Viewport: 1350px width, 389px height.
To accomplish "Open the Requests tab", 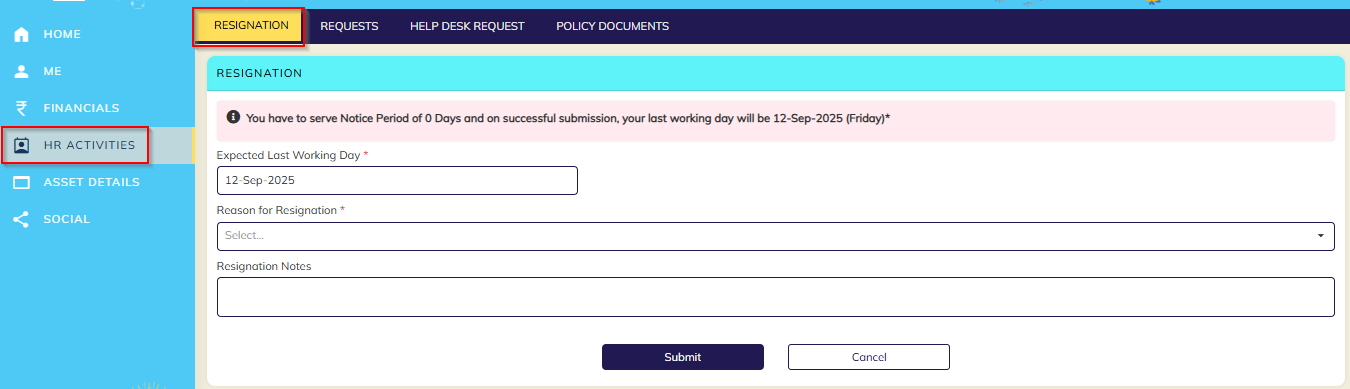I will click(x=349, y=26).
